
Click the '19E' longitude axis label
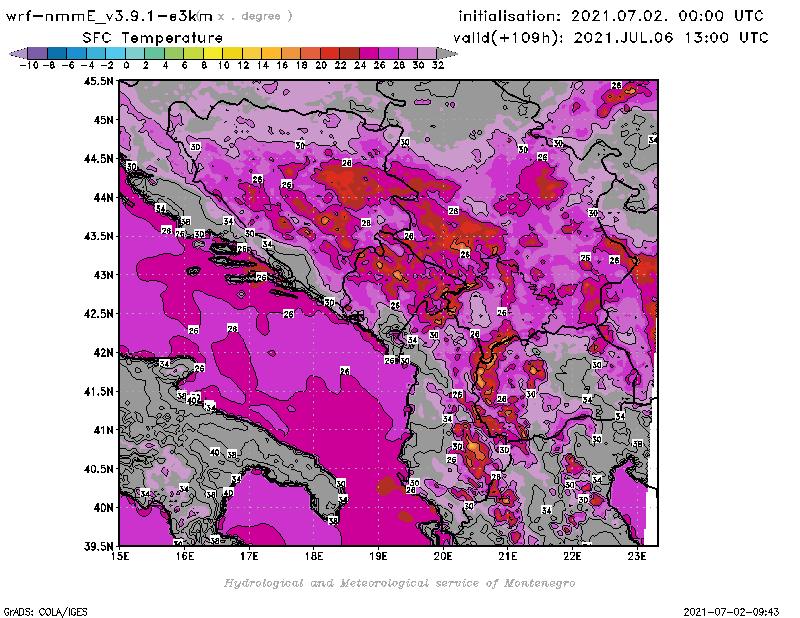pos(379,556)
